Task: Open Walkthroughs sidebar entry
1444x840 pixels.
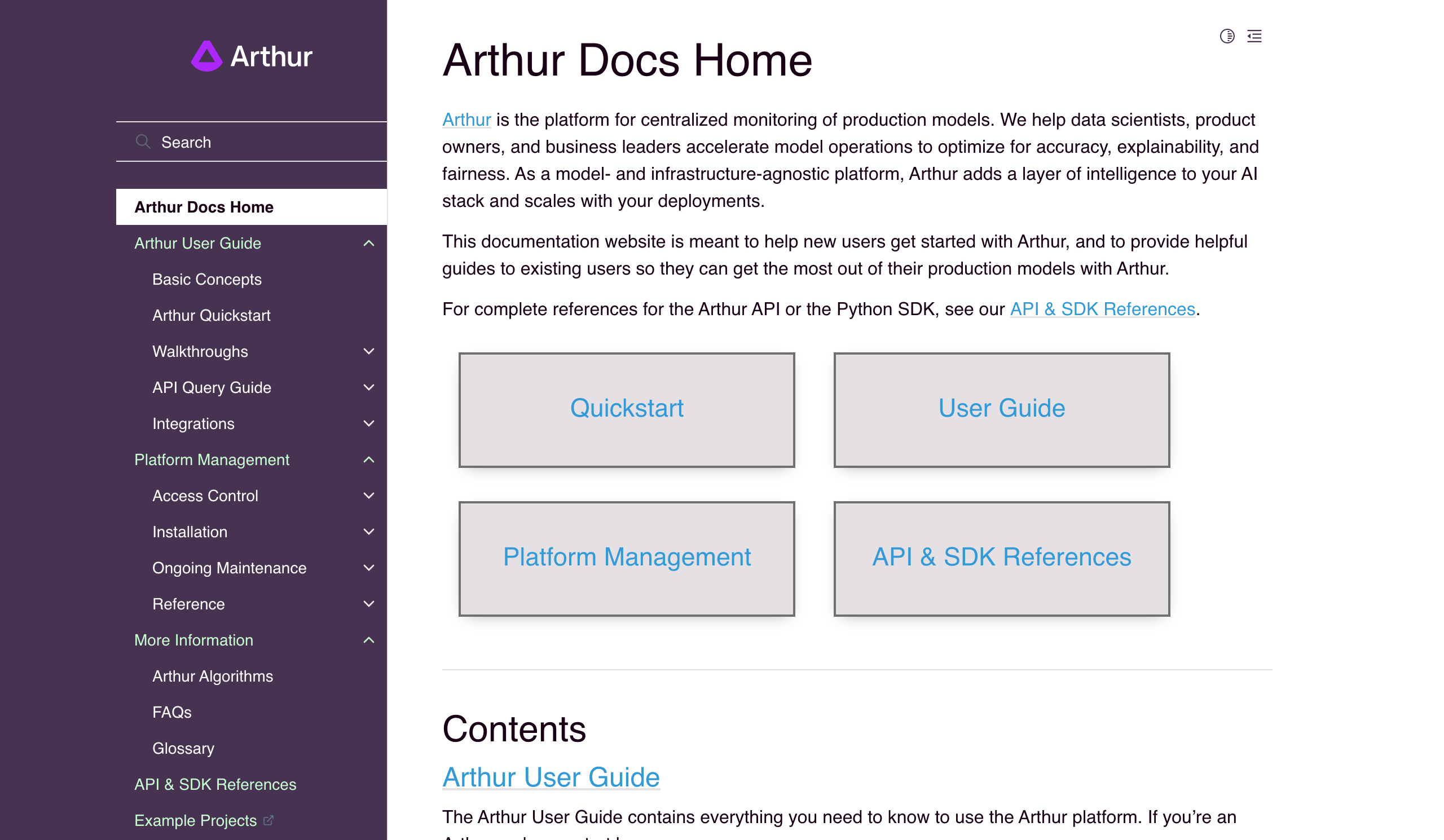Action: (x=200, y=352)
